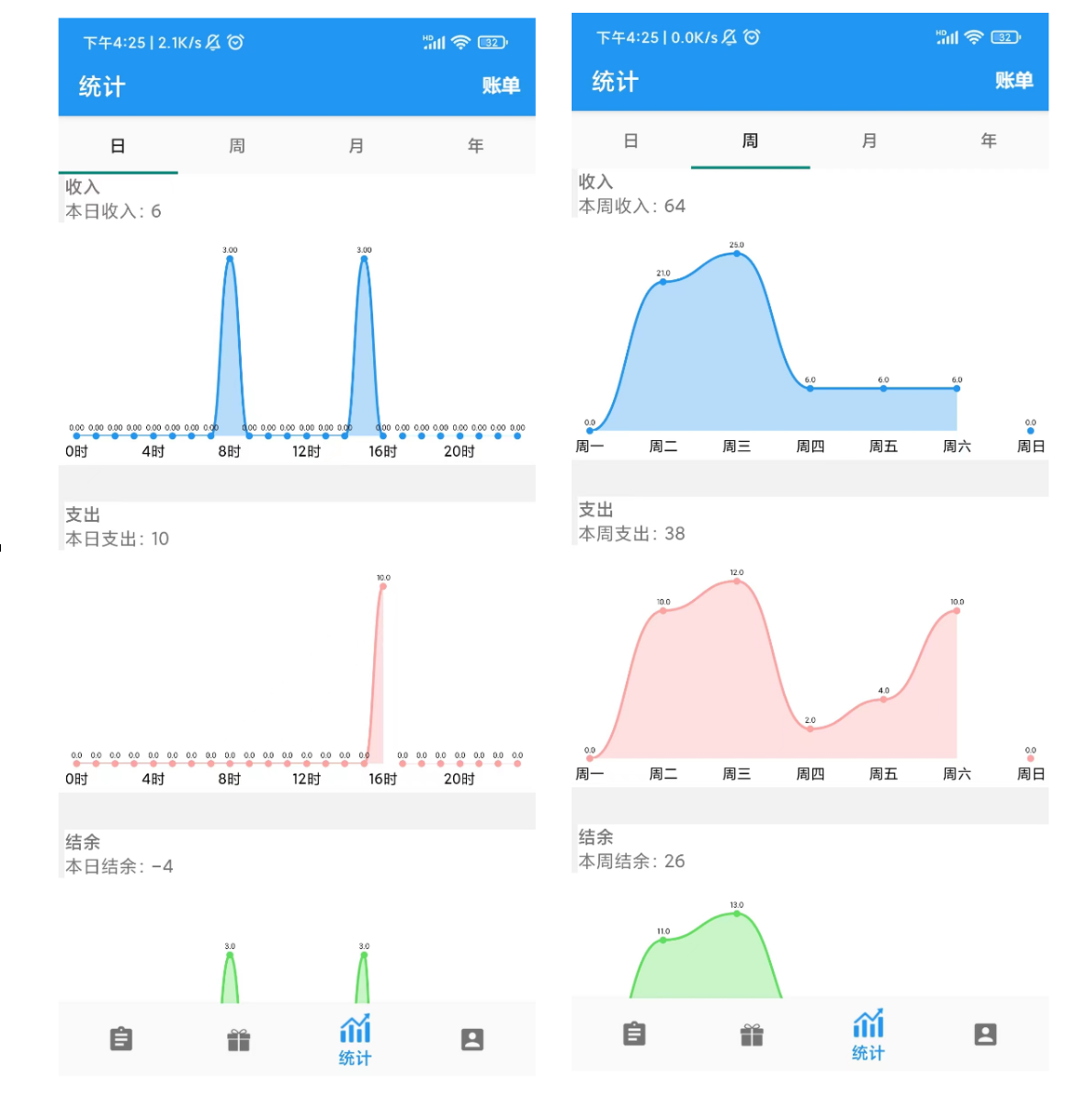Tap 12.0 point on weekly expense chart

click(737, 581)
